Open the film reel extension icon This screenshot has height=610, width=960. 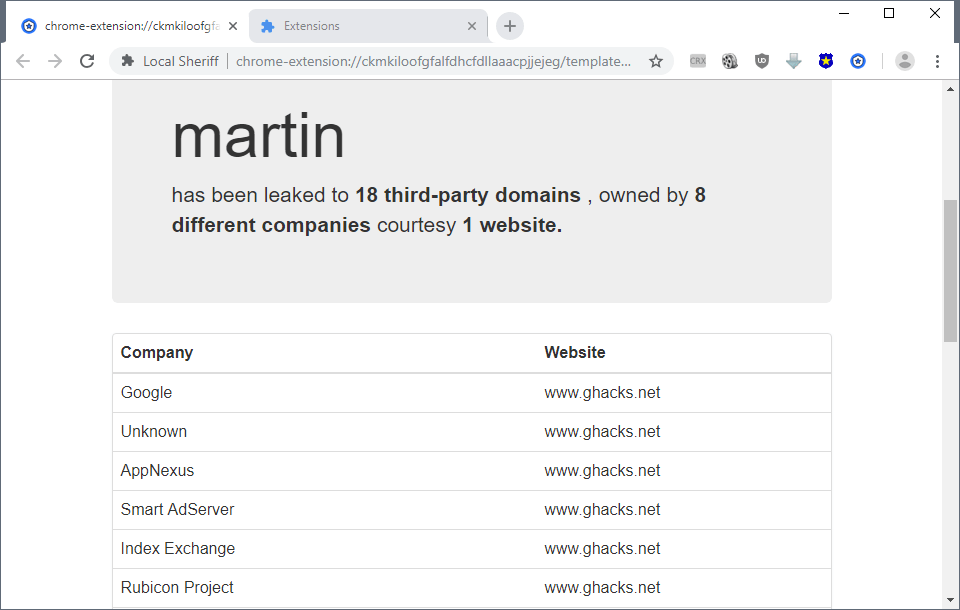(x=730, y=61)
